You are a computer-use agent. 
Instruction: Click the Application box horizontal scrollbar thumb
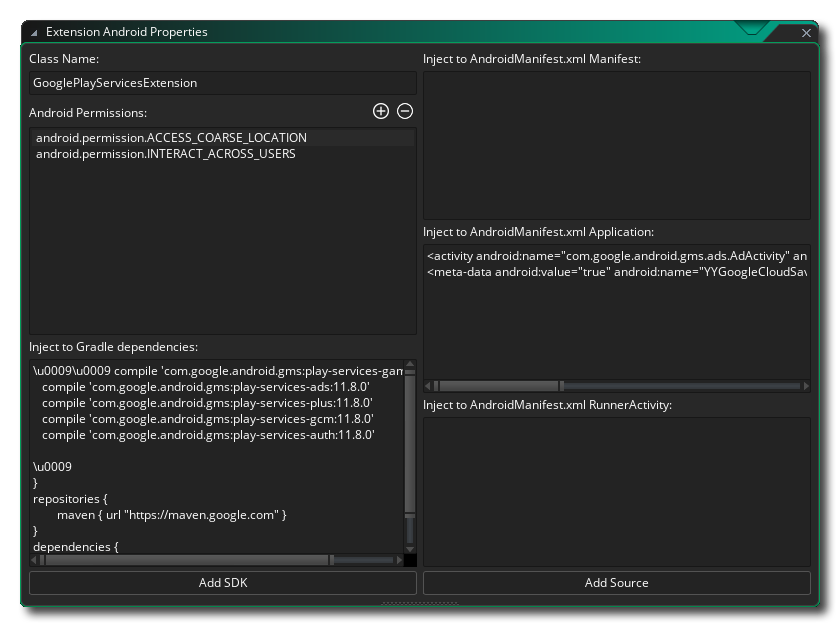click(499, 386)
